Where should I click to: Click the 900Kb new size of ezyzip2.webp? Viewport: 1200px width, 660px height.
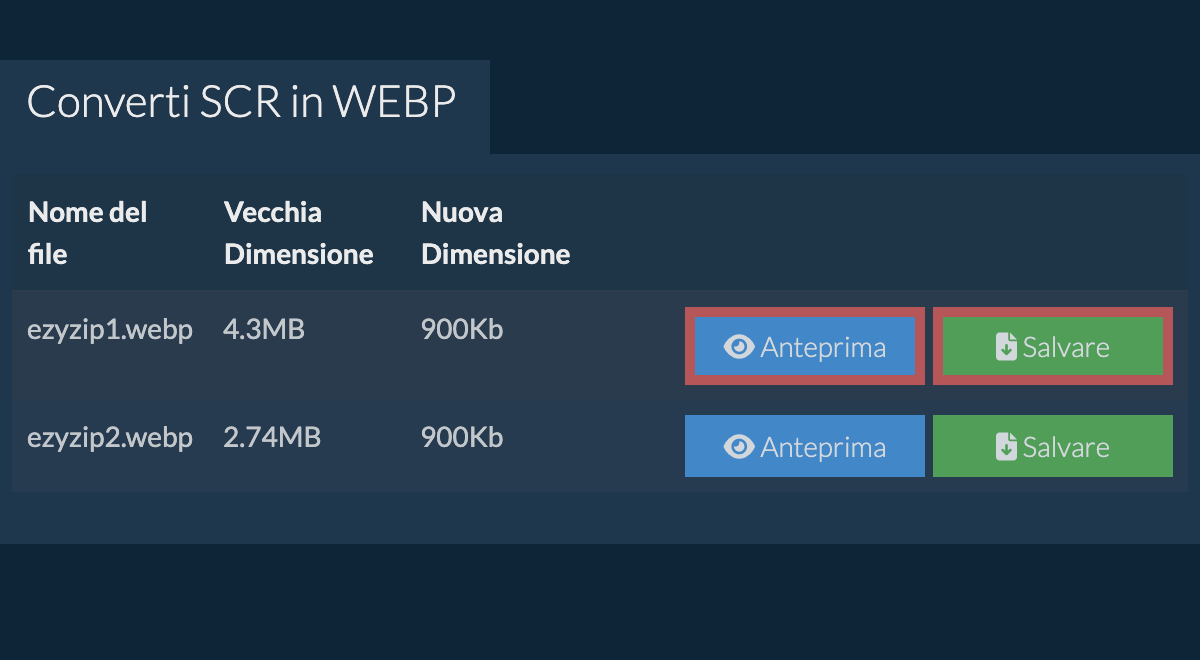(x=462, y=438)
